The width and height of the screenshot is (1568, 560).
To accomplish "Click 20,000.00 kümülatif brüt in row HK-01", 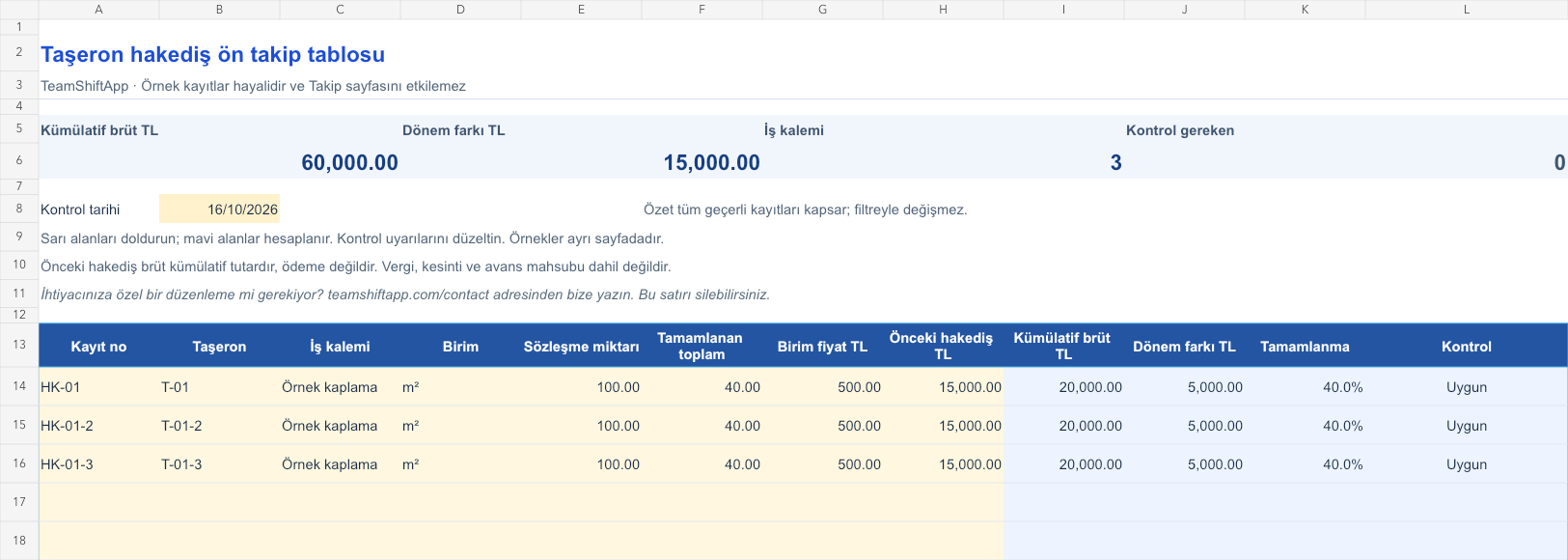I will click(x=1063, y=387).
